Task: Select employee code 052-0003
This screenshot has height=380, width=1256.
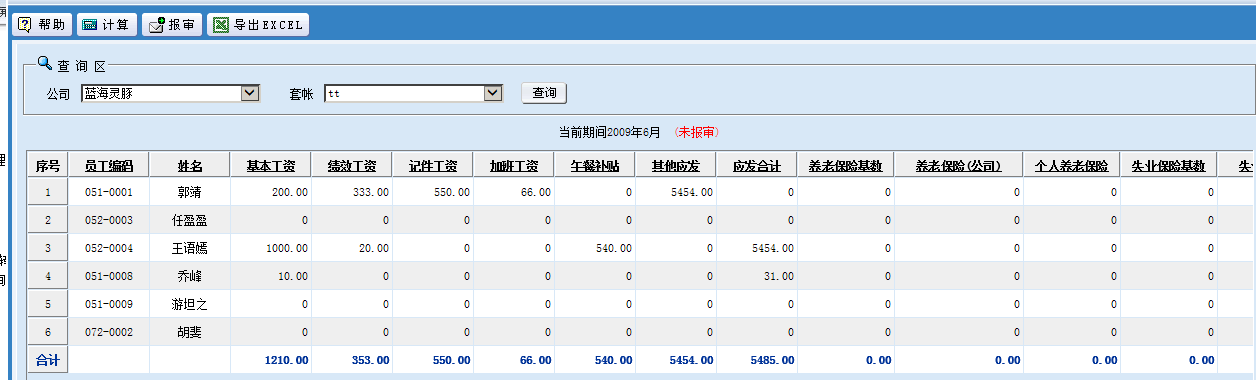Action: pyautogui.click(x=109, y=219)
